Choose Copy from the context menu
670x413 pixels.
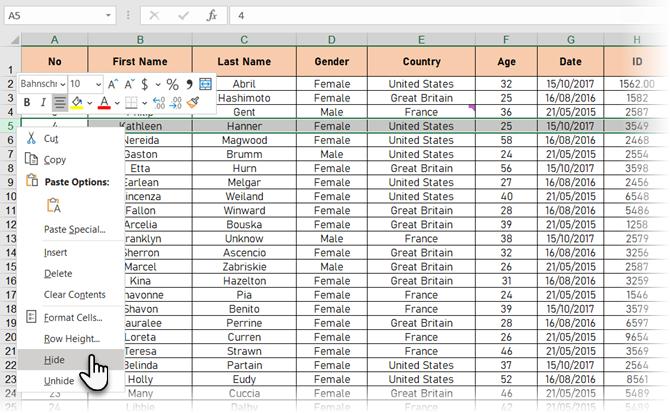click(x=71, y=159)
